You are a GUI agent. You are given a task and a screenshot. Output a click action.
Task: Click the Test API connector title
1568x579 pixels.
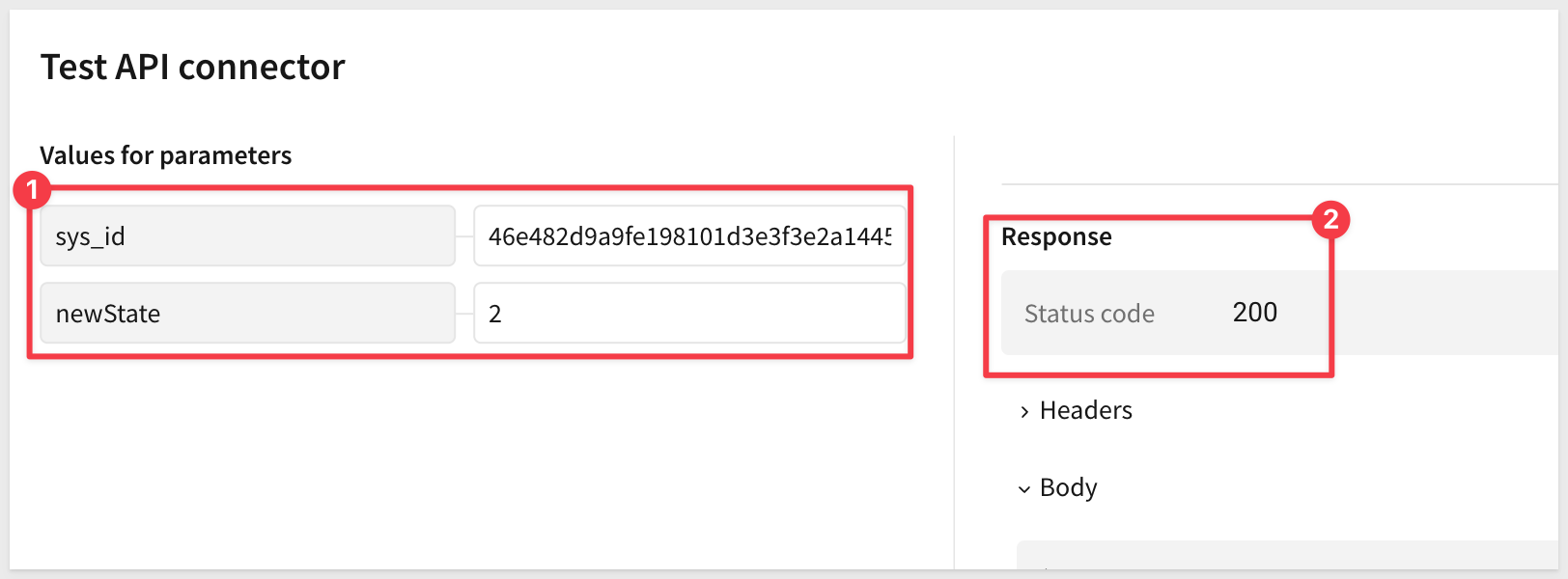pos(192,67)
